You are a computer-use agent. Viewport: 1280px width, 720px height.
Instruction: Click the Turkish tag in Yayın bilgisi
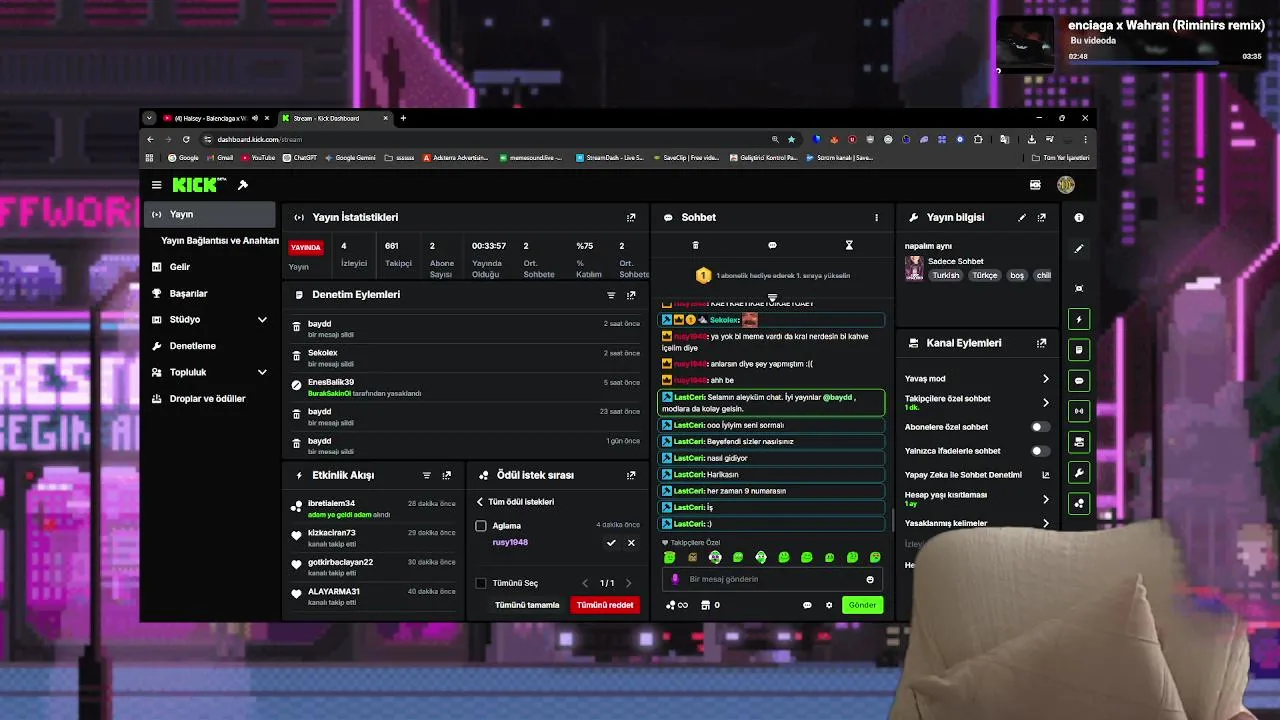point(946,275)
